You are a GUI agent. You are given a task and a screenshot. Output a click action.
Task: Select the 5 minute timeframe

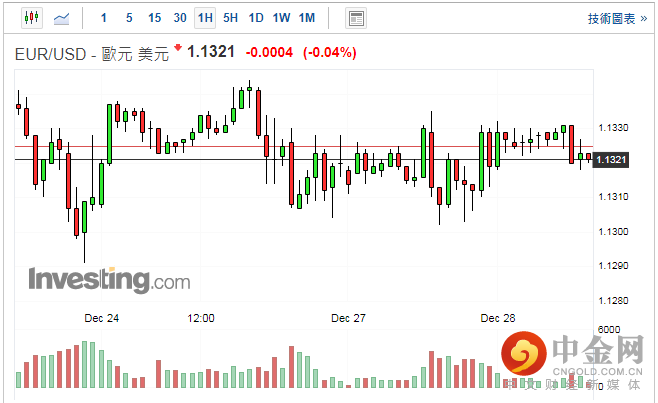pyautogui.click(x=129, y=18)
